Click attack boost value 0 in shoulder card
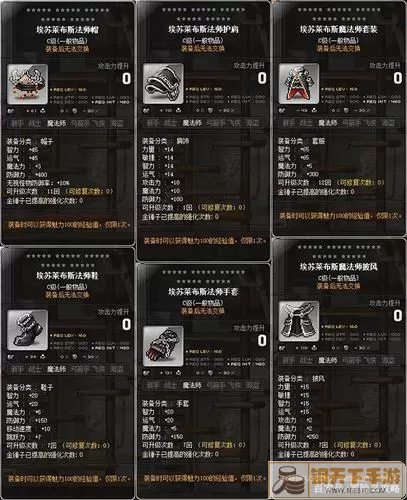The height and width of the screenshot is (500, 407). click(x=262, y=78)
